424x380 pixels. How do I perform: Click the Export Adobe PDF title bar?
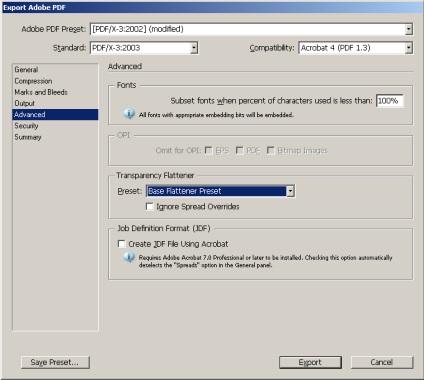tap(212, 7)
